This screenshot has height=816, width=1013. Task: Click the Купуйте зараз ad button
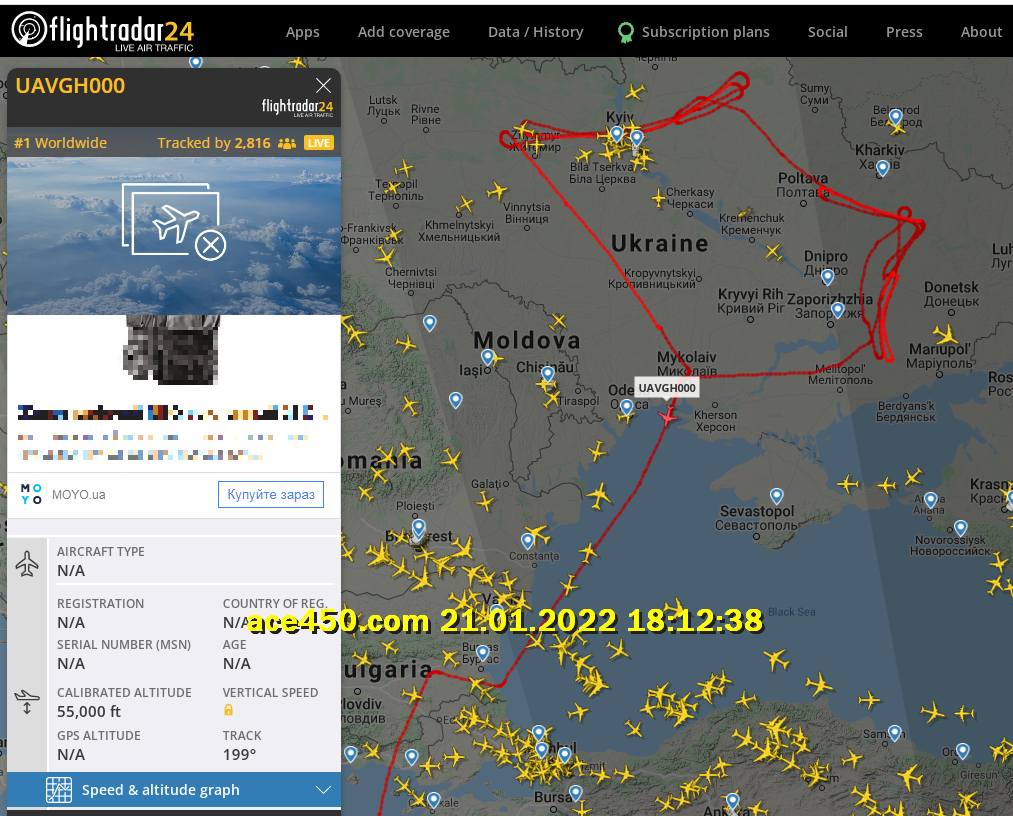click(x=271, y=494)
